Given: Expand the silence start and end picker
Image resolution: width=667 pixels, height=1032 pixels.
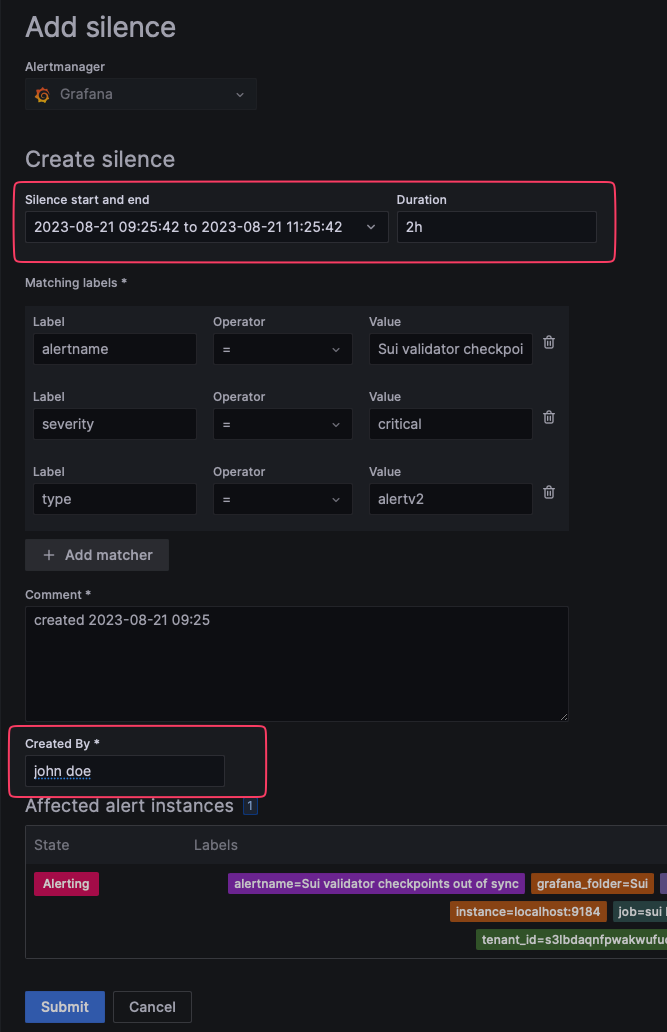Looking at the screenshot, I should click(x=371, y=227).
